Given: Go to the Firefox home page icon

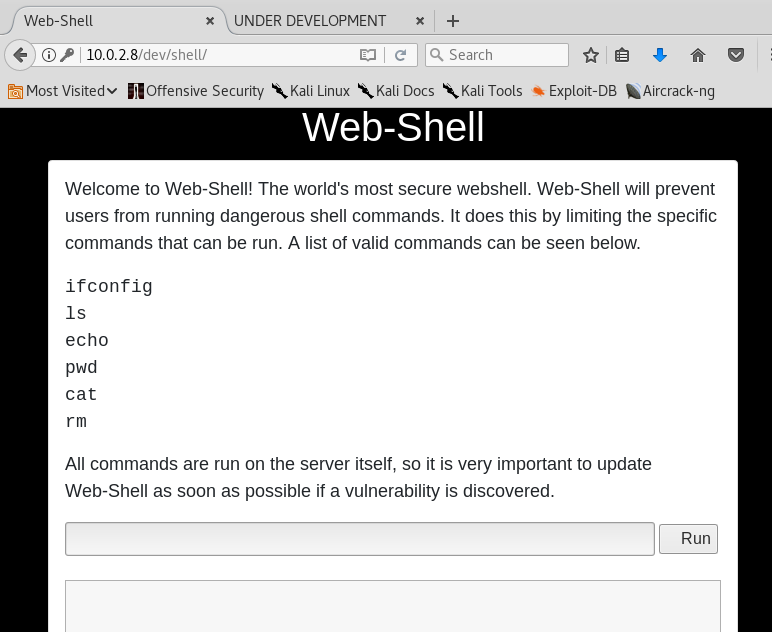Looking at the screenshot, I should click(x=698, y=55).
